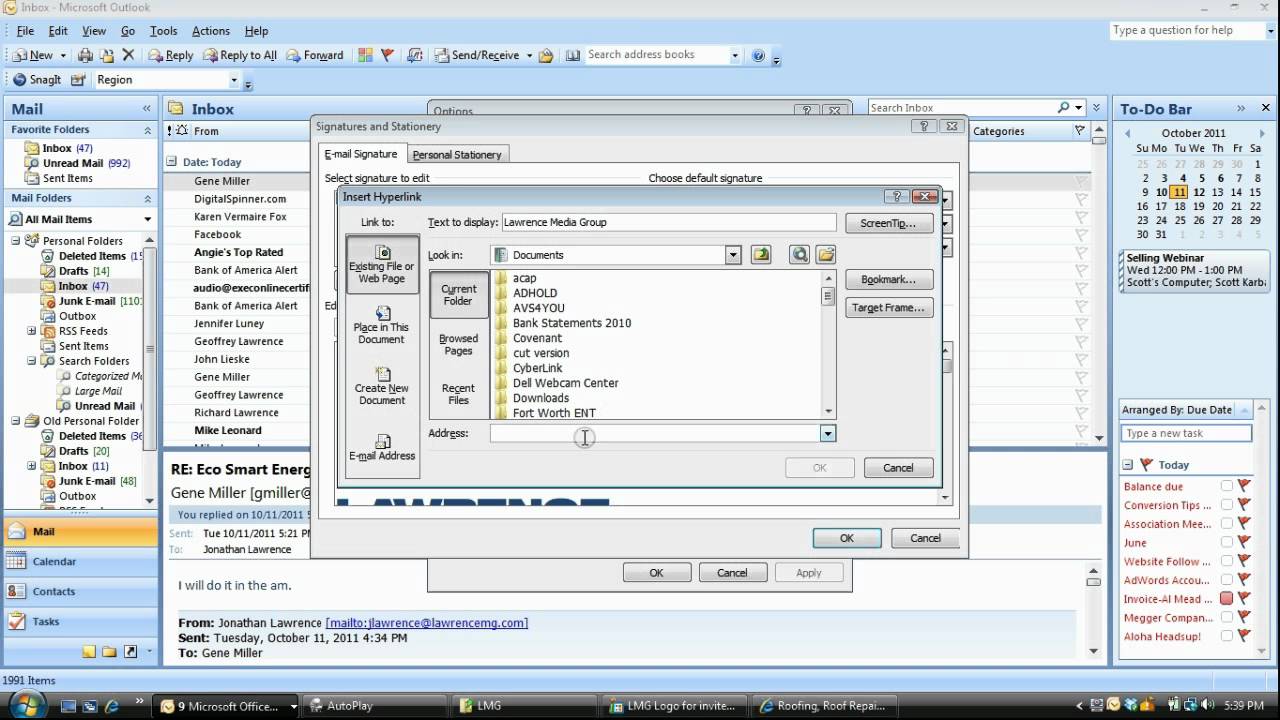The image size is (1280, 720).
Task: Click Up One Folder icon in Insert Hyperlink
Action: [x=761, y=255]
